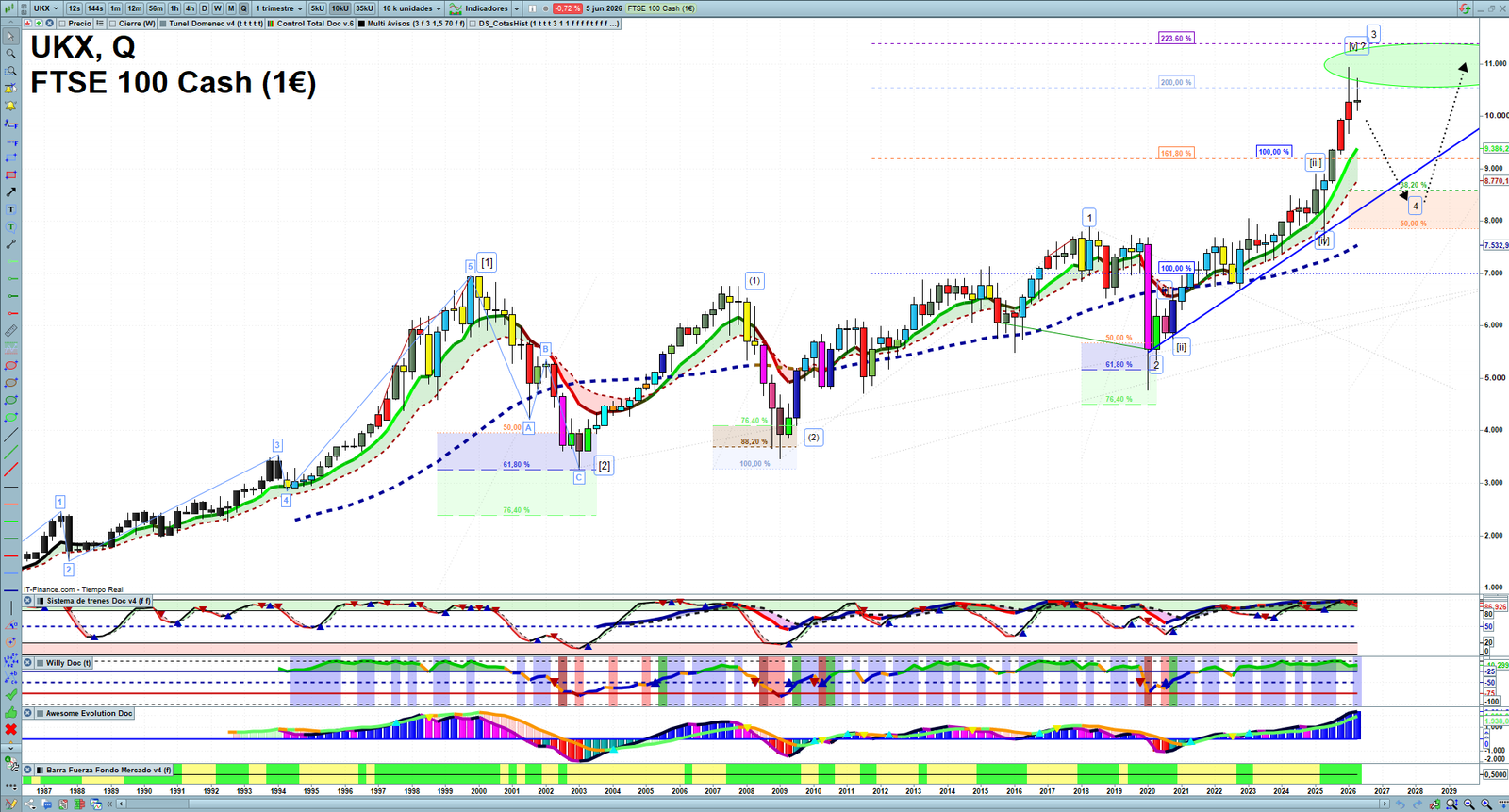Viewport: 1509px width, 812px height.
Task: Select the green text bubble tool
Action: point(11,226)
